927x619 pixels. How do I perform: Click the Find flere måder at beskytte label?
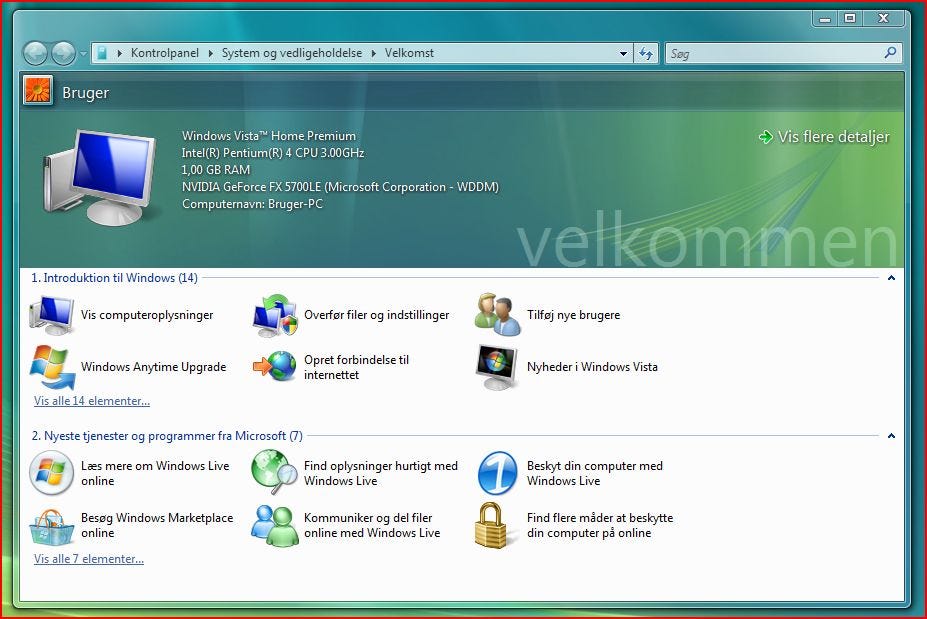(599, 525)
